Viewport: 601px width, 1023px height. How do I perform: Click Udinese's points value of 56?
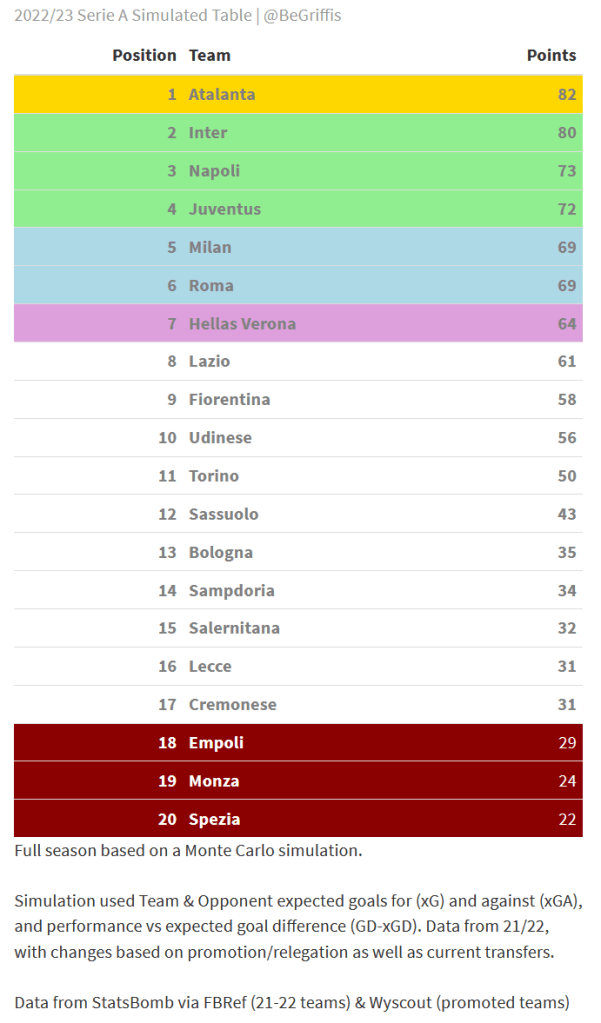(x=566, y=438)
